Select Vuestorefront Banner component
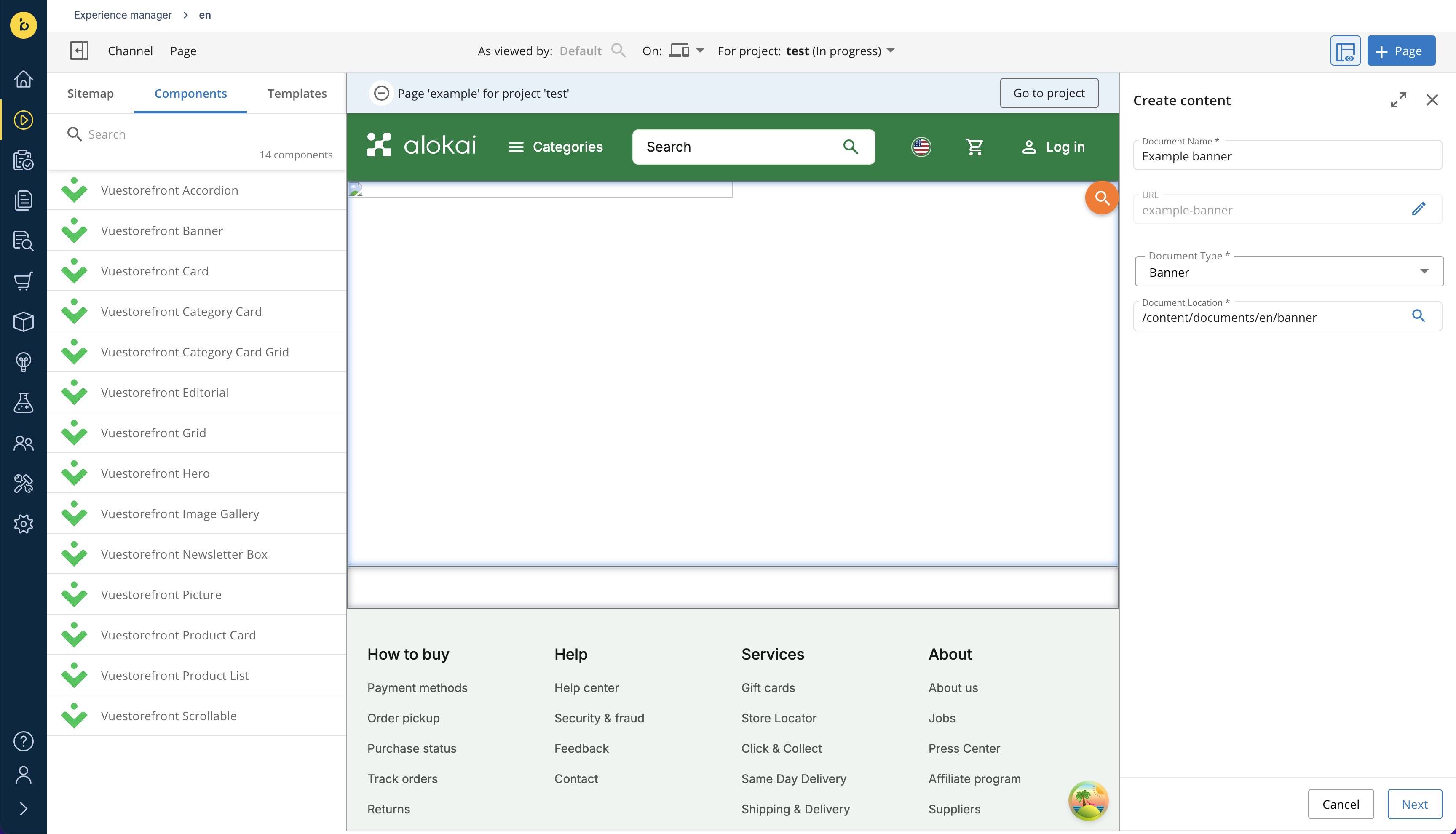 pyautogui.click(x=197, y=230)
